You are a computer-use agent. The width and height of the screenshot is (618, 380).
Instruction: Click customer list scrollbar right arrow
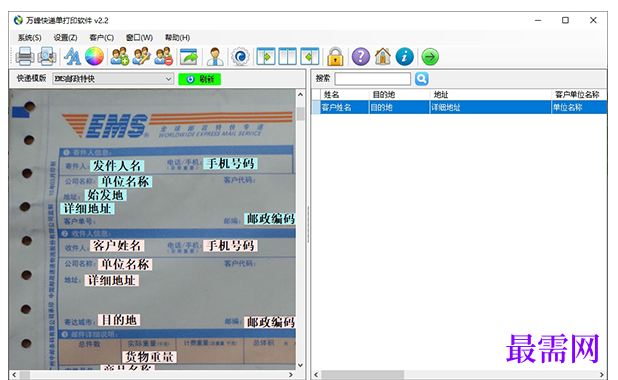pyautogui.click(x=601, y=374)
